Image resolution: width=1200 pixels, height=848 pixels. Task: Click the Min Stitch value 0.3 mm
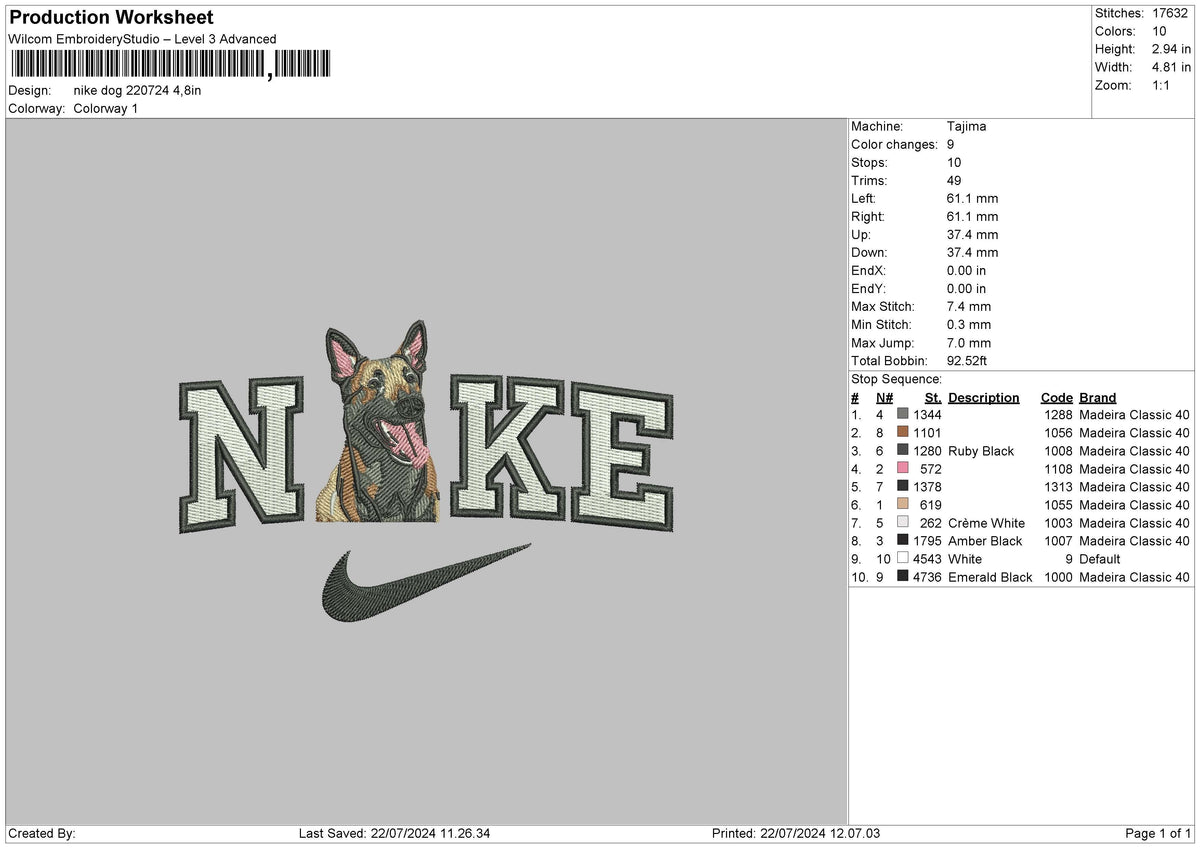click(x=969, y=324)
